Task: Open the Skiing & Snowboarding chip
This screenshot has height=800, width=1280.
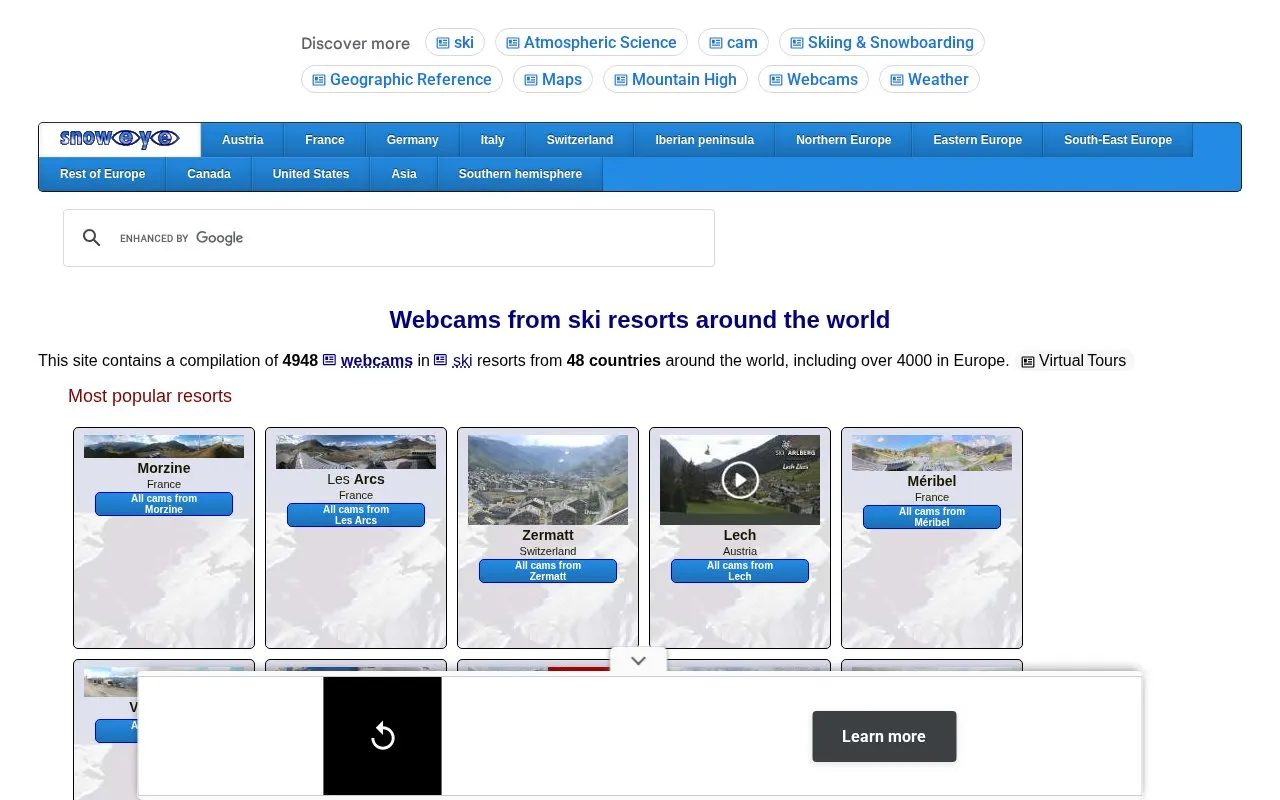Action: tap(882, 42)
